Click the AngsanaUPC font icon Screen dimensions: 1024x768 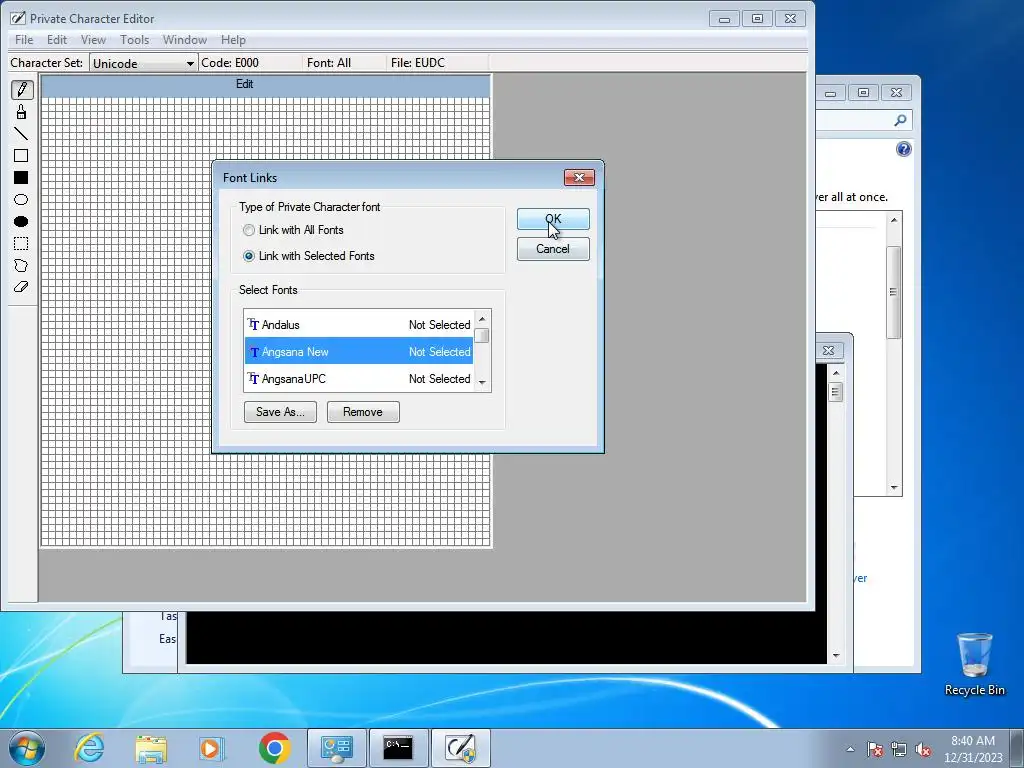(253, 379)
